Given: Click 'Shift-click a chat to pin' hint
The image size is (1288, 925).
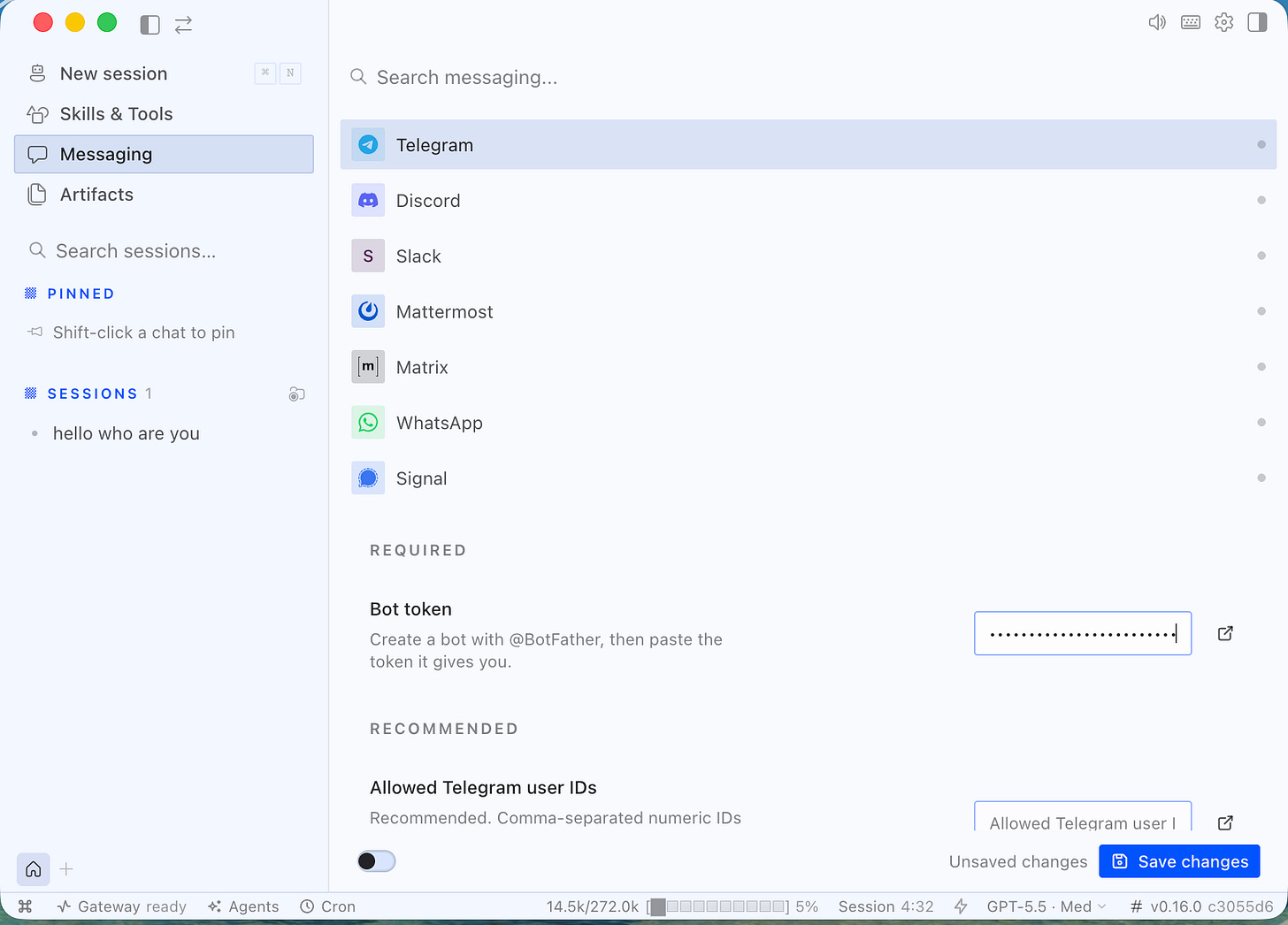Looking at the screenshot, I should coord(144,333).
